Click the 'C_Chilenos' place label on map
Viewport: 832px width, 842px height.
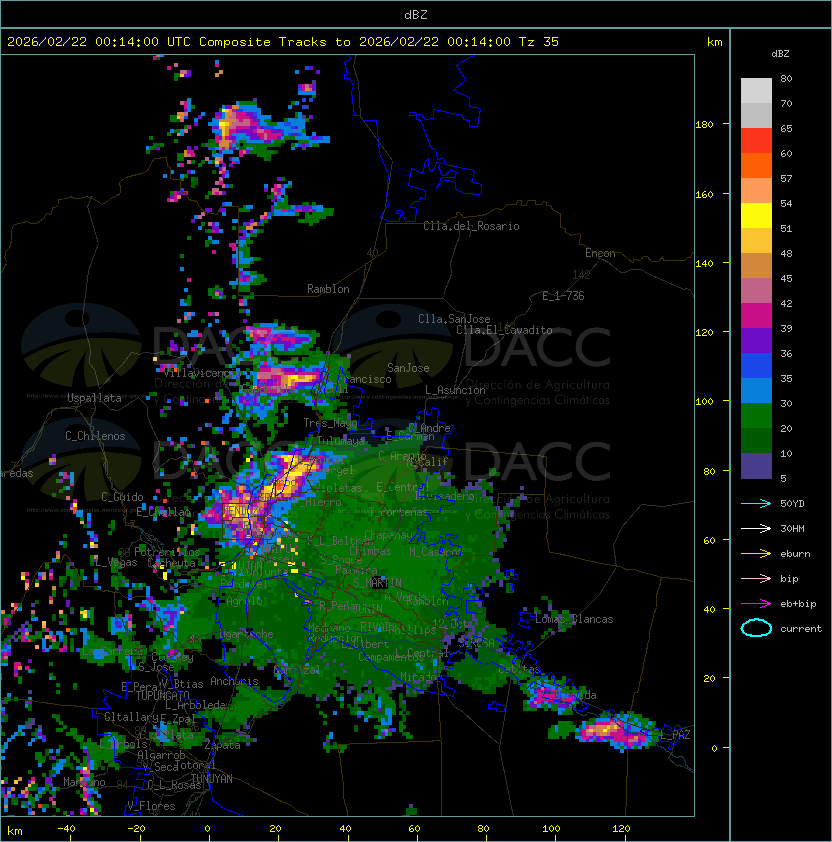click(95, 436)
